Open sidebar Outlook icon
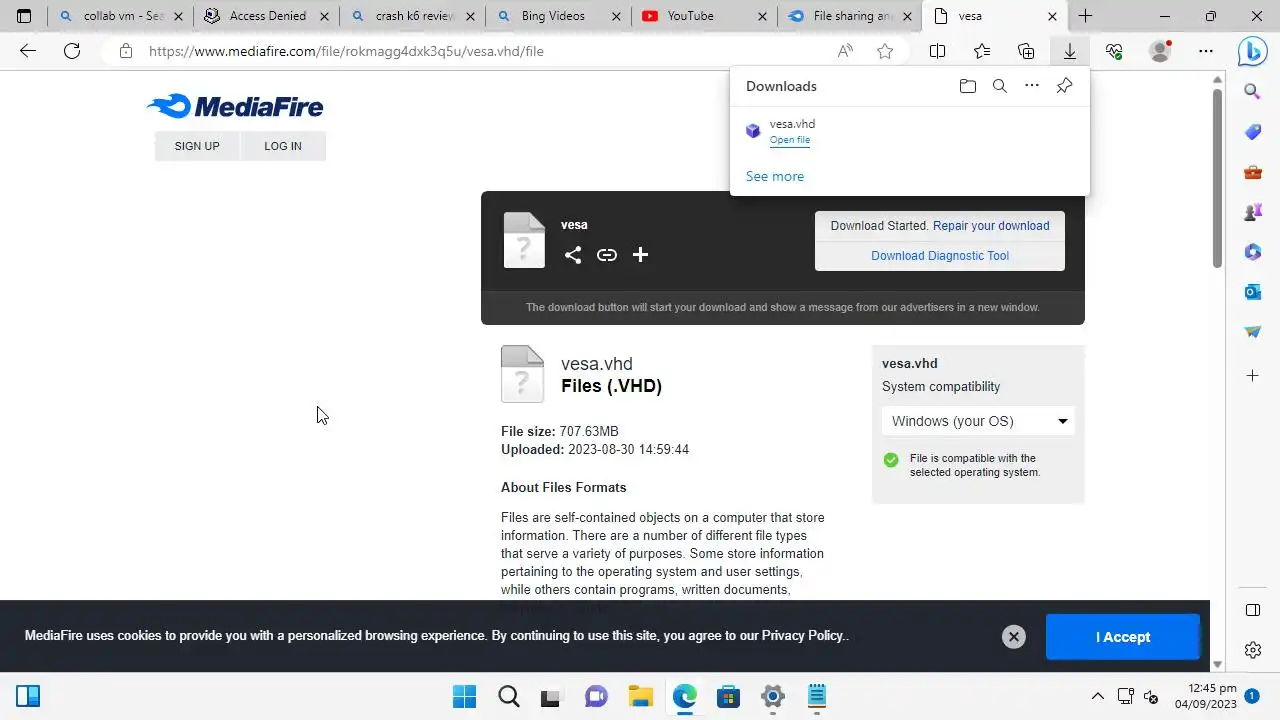The width and height of the screenshot is (1280, 720). click(1253, 292)
